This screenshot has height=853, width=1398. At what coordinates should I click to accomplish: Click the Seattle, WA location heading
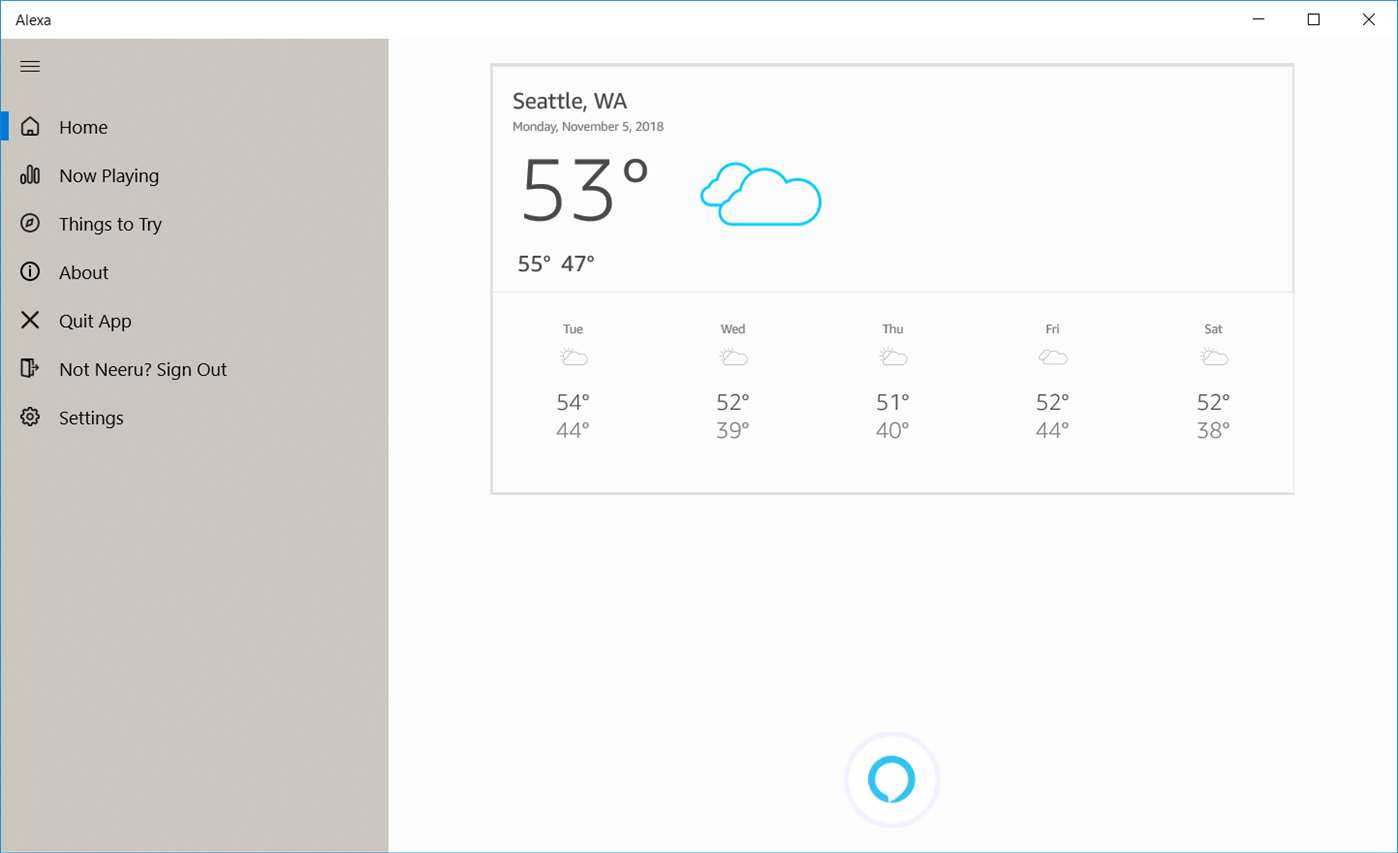point(570,100)
